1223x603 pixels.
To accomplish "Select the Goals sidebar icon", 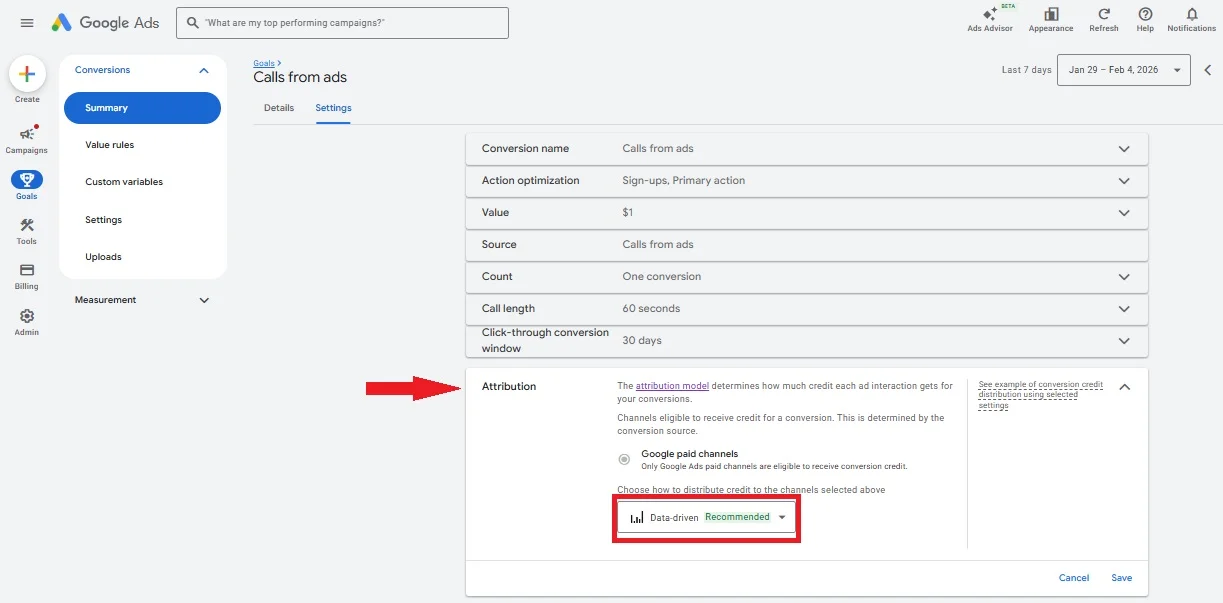I will click(27, 182).
